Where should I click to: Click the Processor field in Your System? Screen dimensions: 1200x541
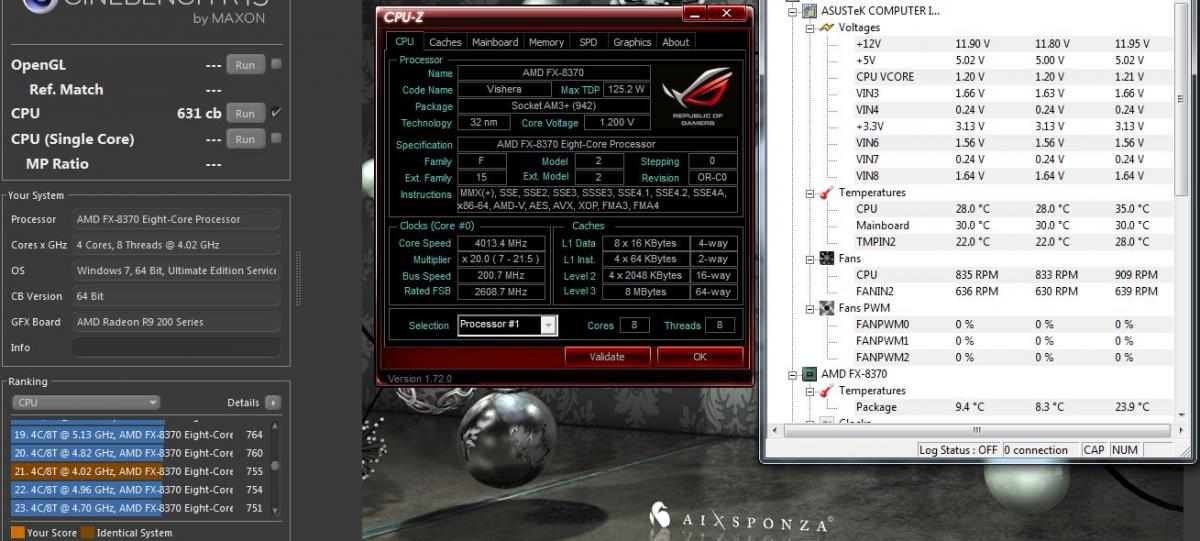click(175, 219)
